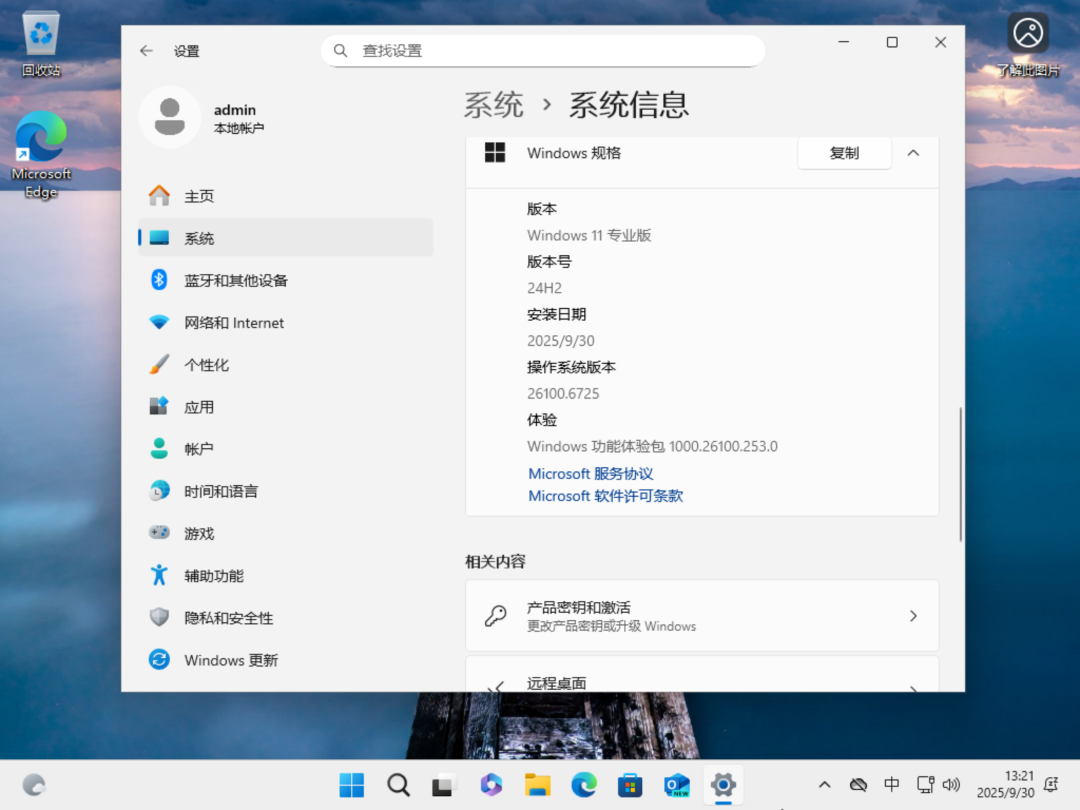1080x810 pixels.
Task: Click the admin account avatar
Action: [x=169, y=117]
